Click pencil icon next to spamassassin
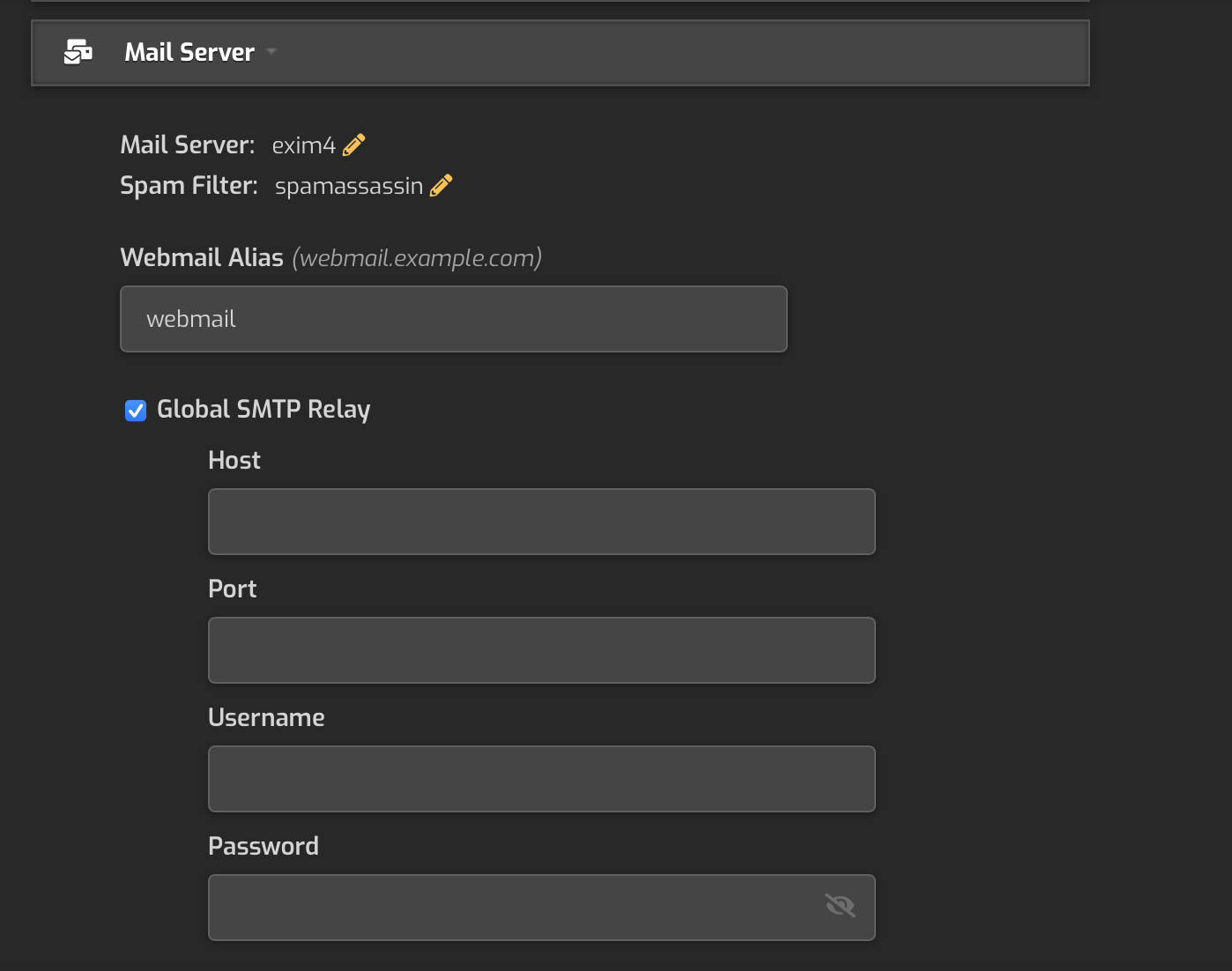The image size is (1232, 971). click(441, 186)
